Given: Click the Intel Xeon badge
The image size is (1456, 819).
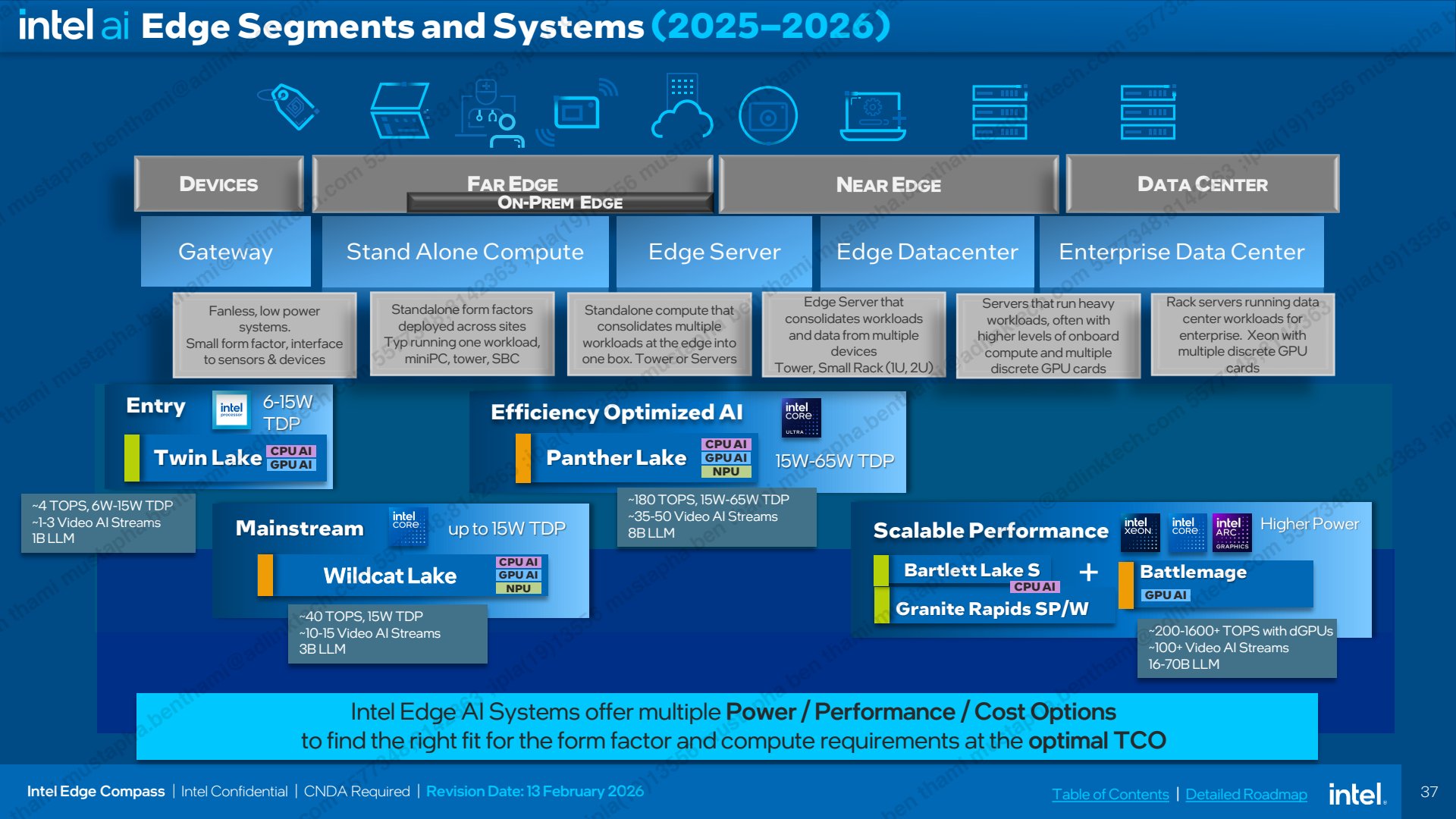Looking at the screenshot, I should tap(1140, 532).
